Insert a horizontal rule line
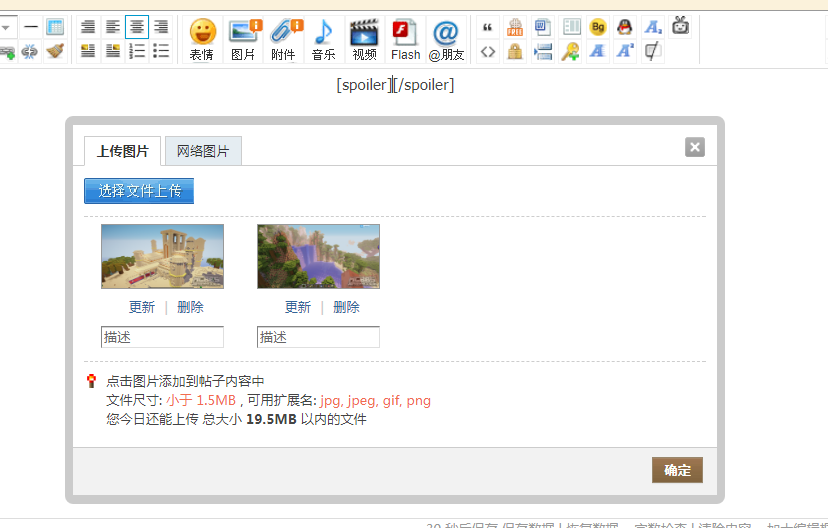 click(x=31, y=26)
